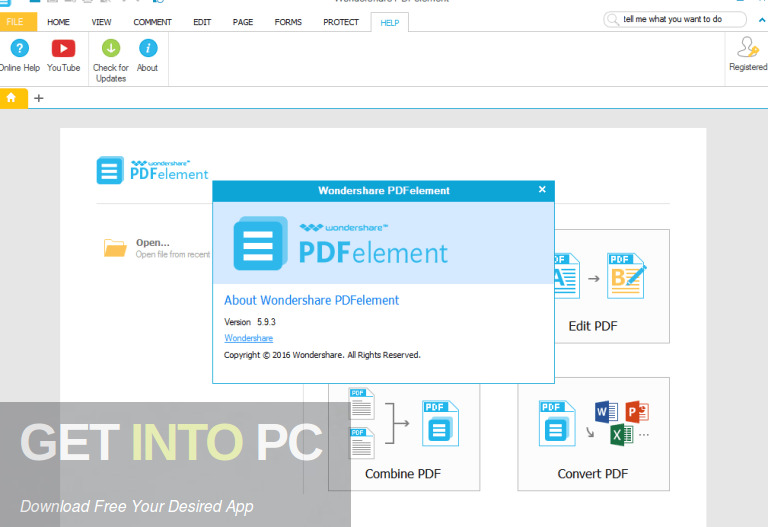Add a new document tab
The image size is (768, 527).
39,98
